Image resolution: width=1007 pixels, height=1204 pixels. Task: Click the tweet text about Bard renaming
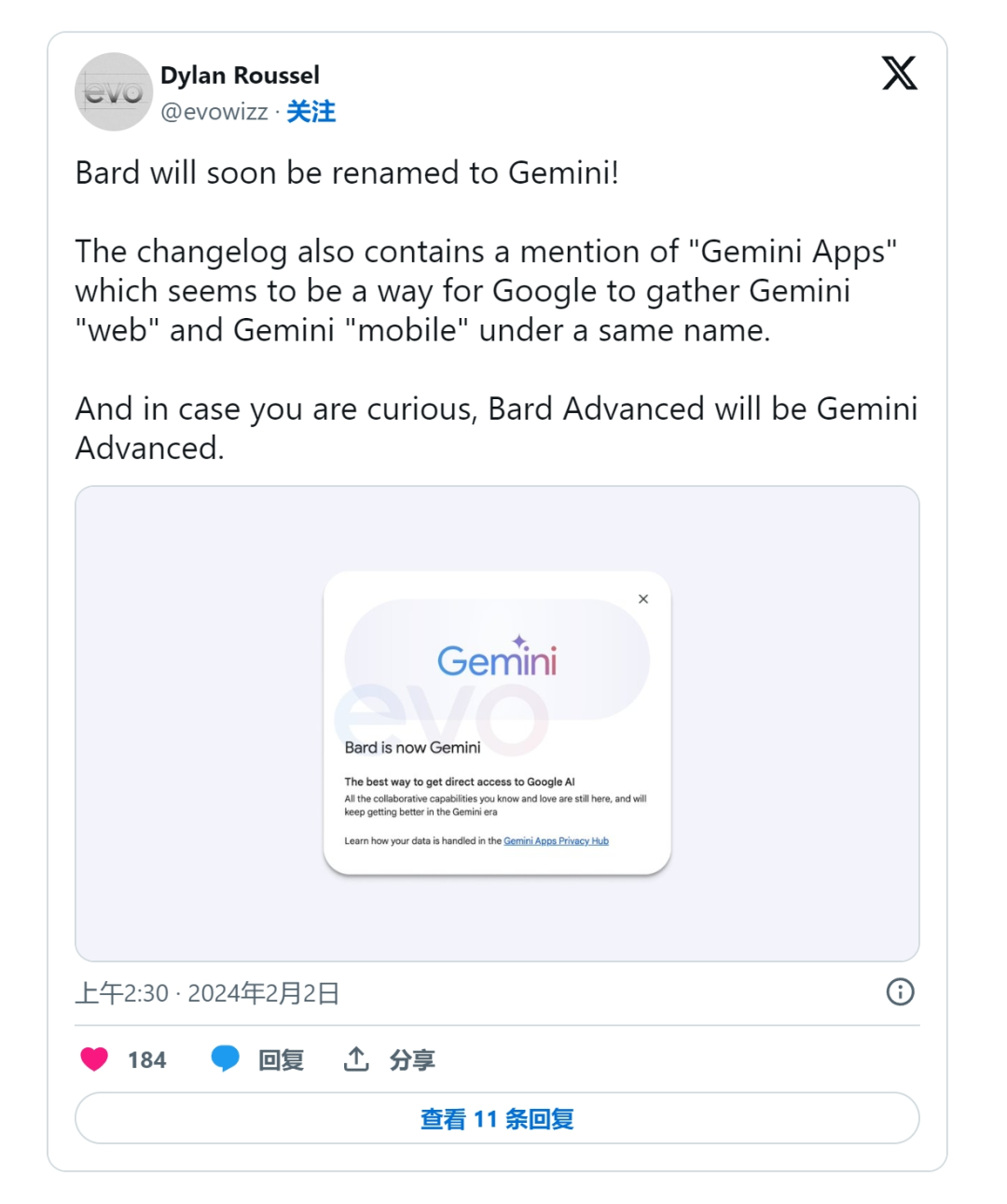tap(347, 173)
